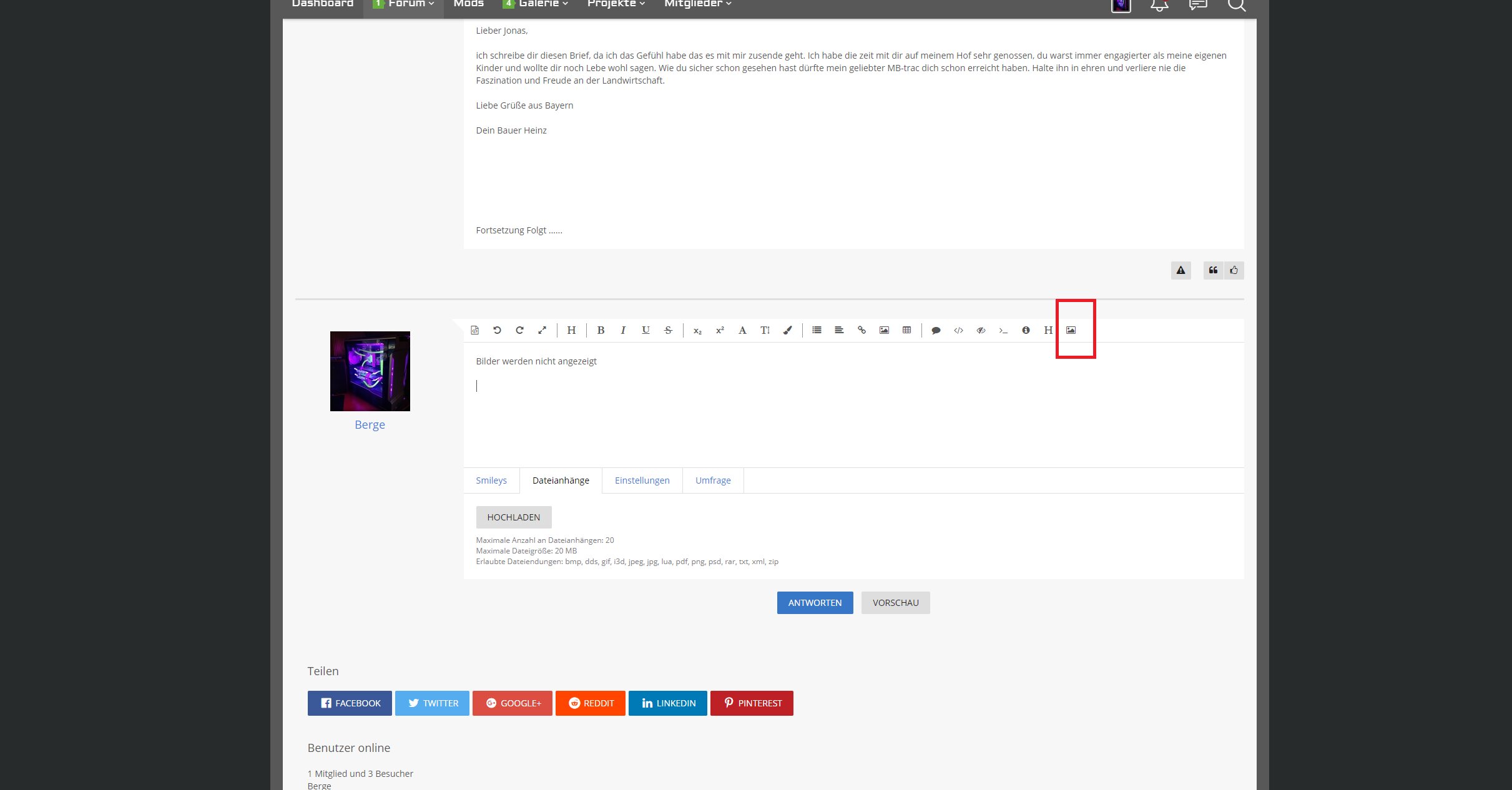Image resolution: width=1512 pixels, height=790 pixels.
Task: Click the strikethrough formatting icon
Action: [x=668, y=330]
